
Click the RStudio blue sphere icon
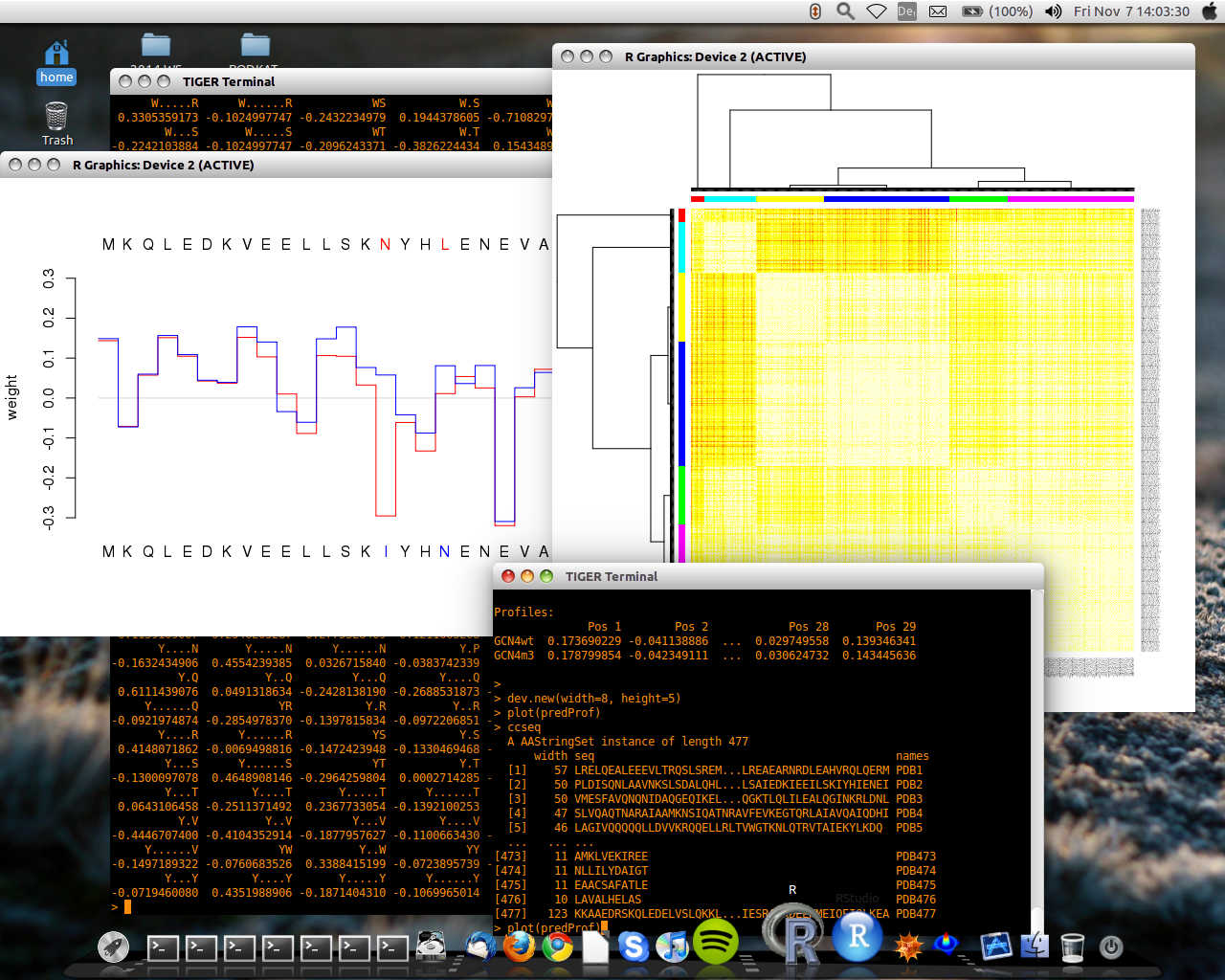click(857, 937)
